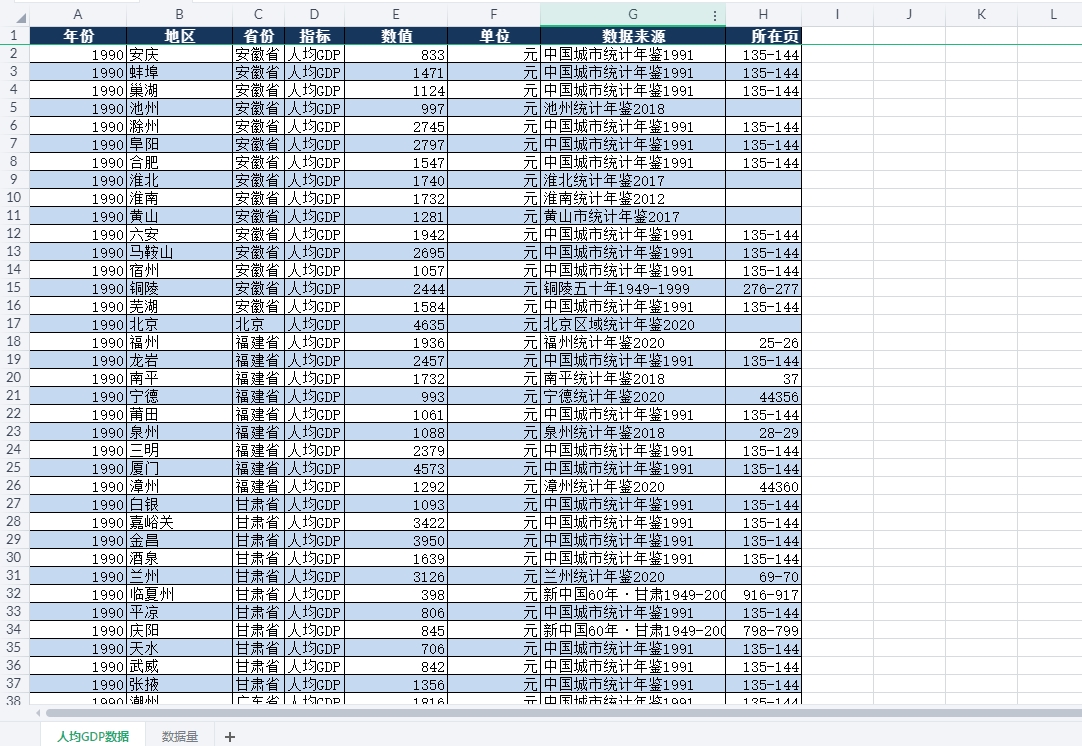
Task: Switch to the 人均GDP数据 sheet tab
Action: click(93, 736)
